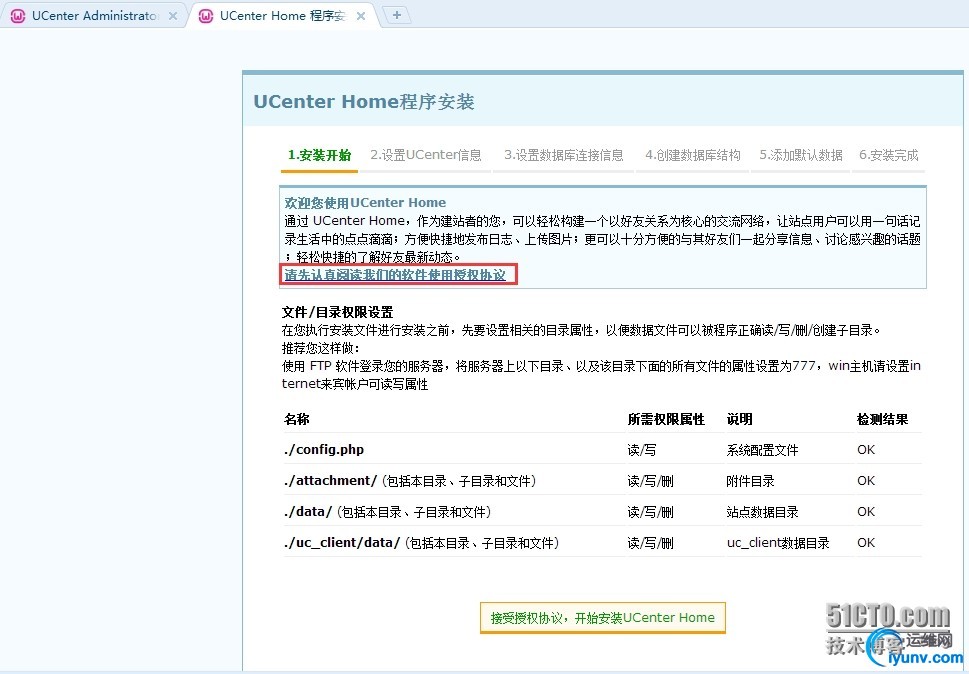This screenshot has height=674, width=969.
Task: Close the UCenter Home 程序安装 tab
Action: [361, 16]
